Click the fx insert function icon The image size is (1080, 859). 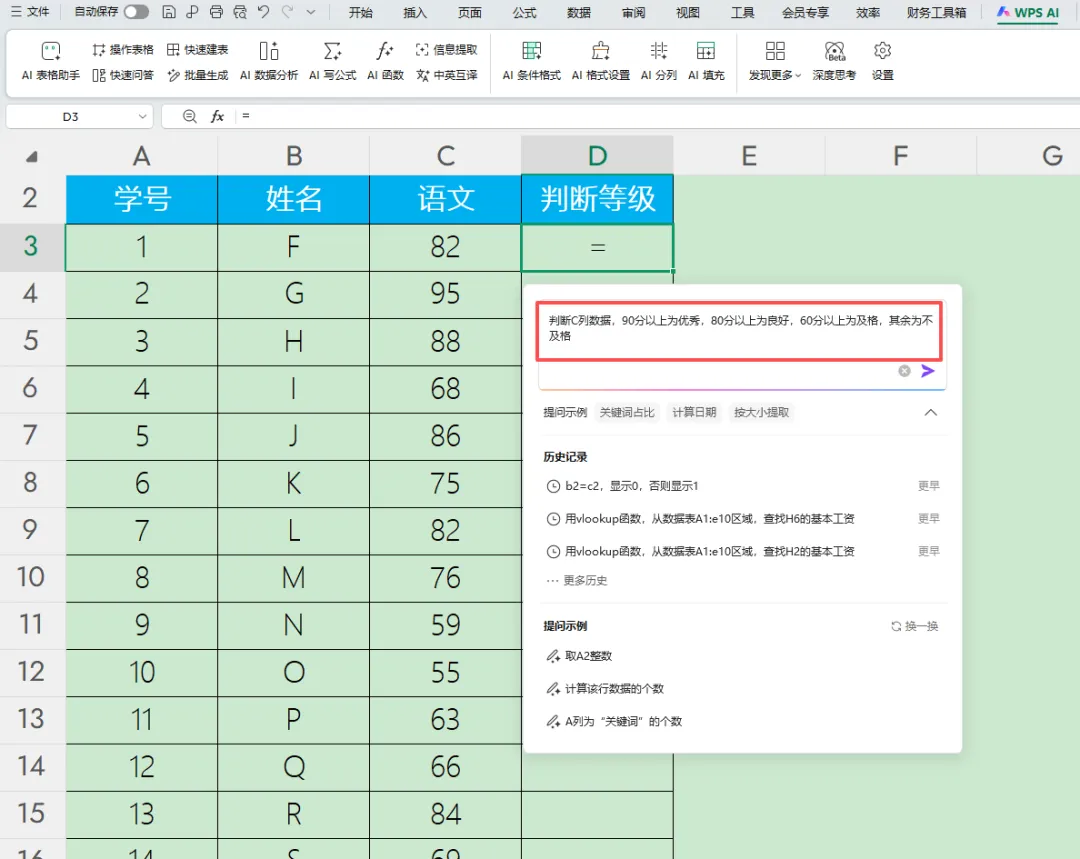tap(218, 116)
